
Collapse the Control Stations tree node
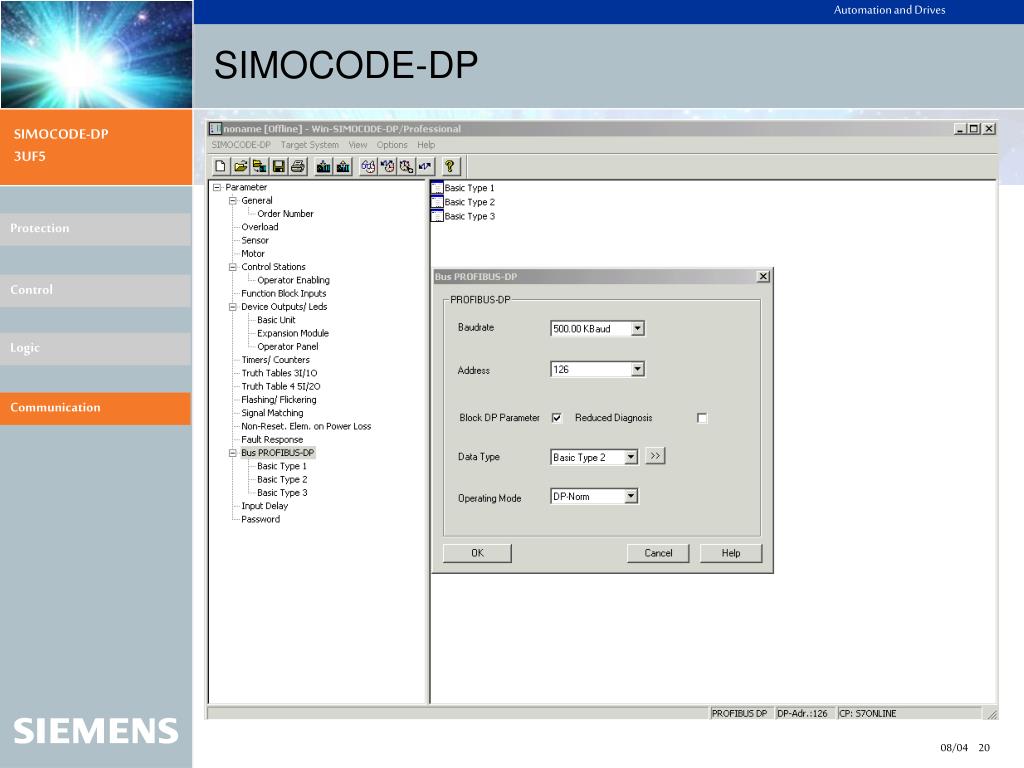pyautogui.click(x=232, y=267)
